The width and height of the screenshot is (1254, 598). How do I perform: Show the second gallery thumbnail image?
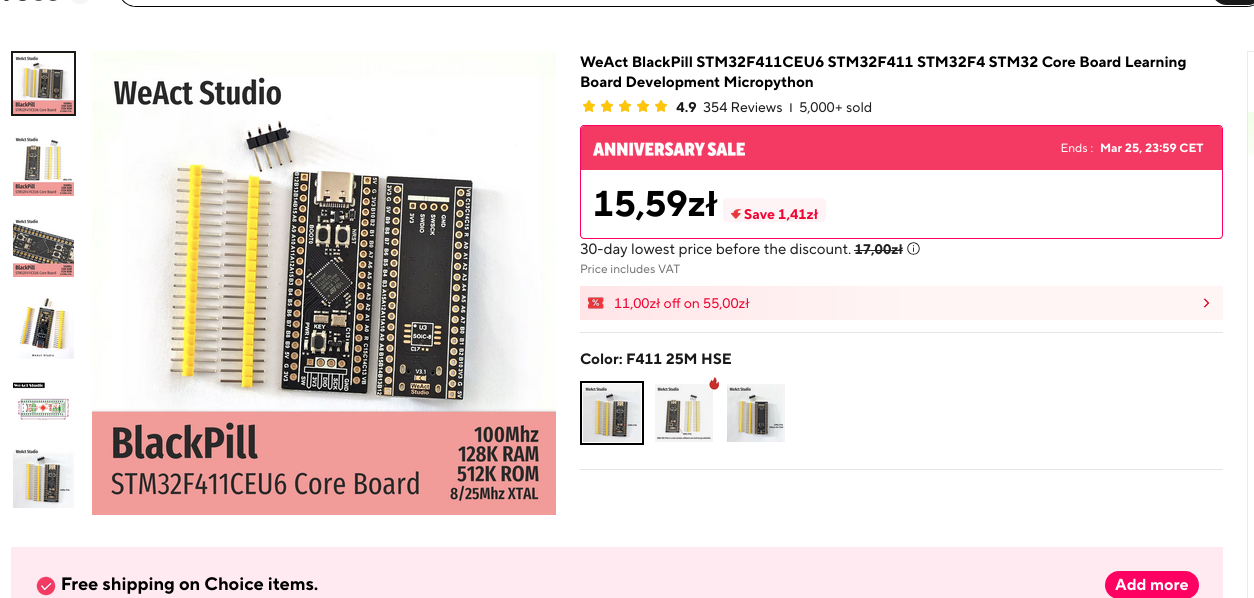(43, 165)
